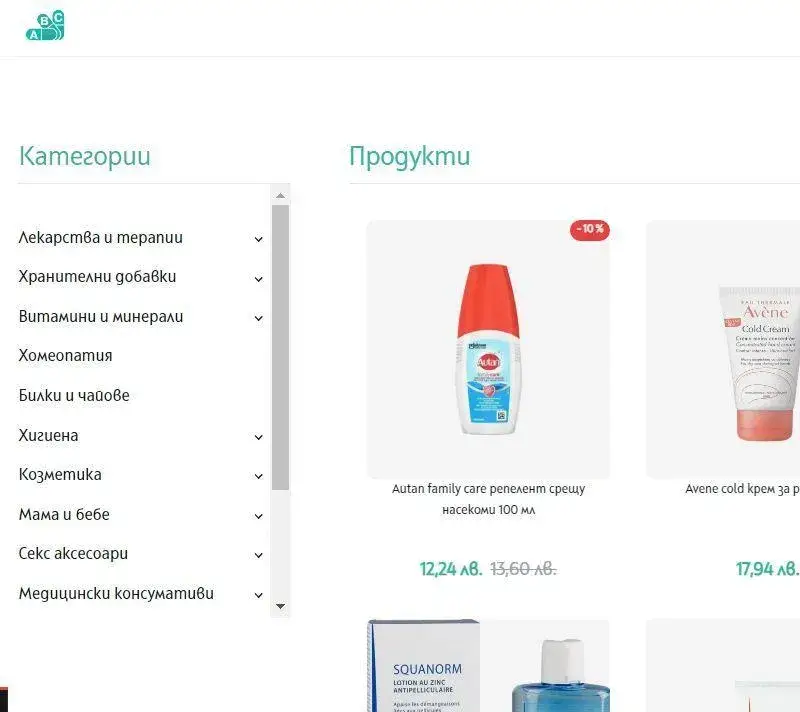
Task: Open Avene cold крем product title
Action: point(742,489)
